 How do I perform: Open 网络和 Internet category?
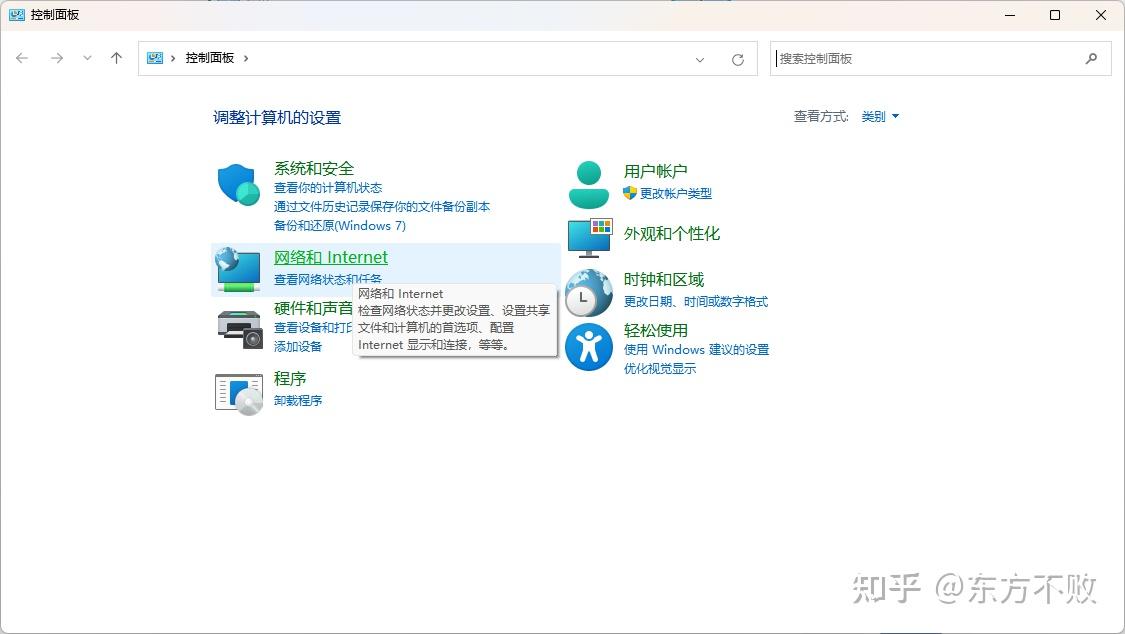(x=331, y=257)
